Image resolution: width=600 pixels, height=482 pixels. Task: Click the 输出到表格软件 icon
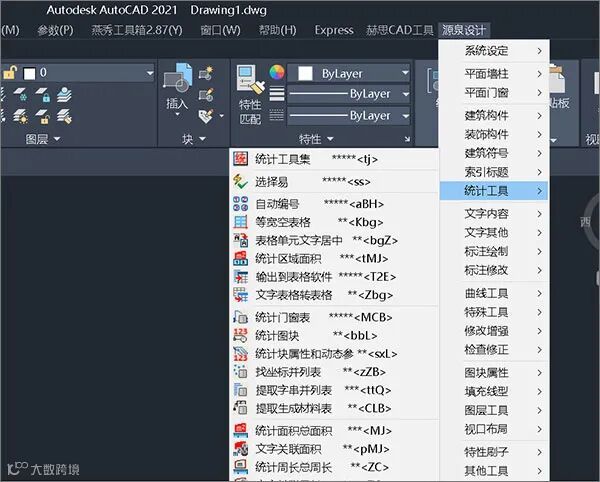(x=240, y=277)
